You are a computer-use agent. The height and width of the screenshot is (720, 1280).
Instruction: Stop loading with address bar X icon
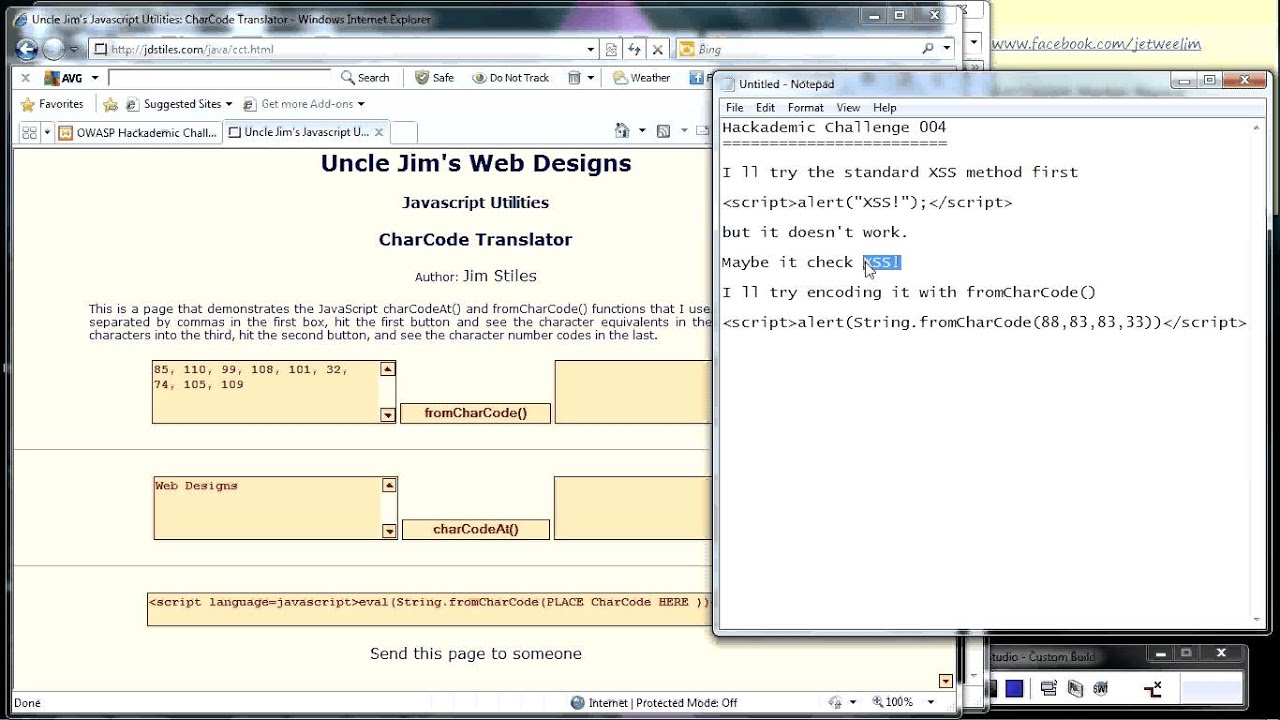click(x=657, y=49)
